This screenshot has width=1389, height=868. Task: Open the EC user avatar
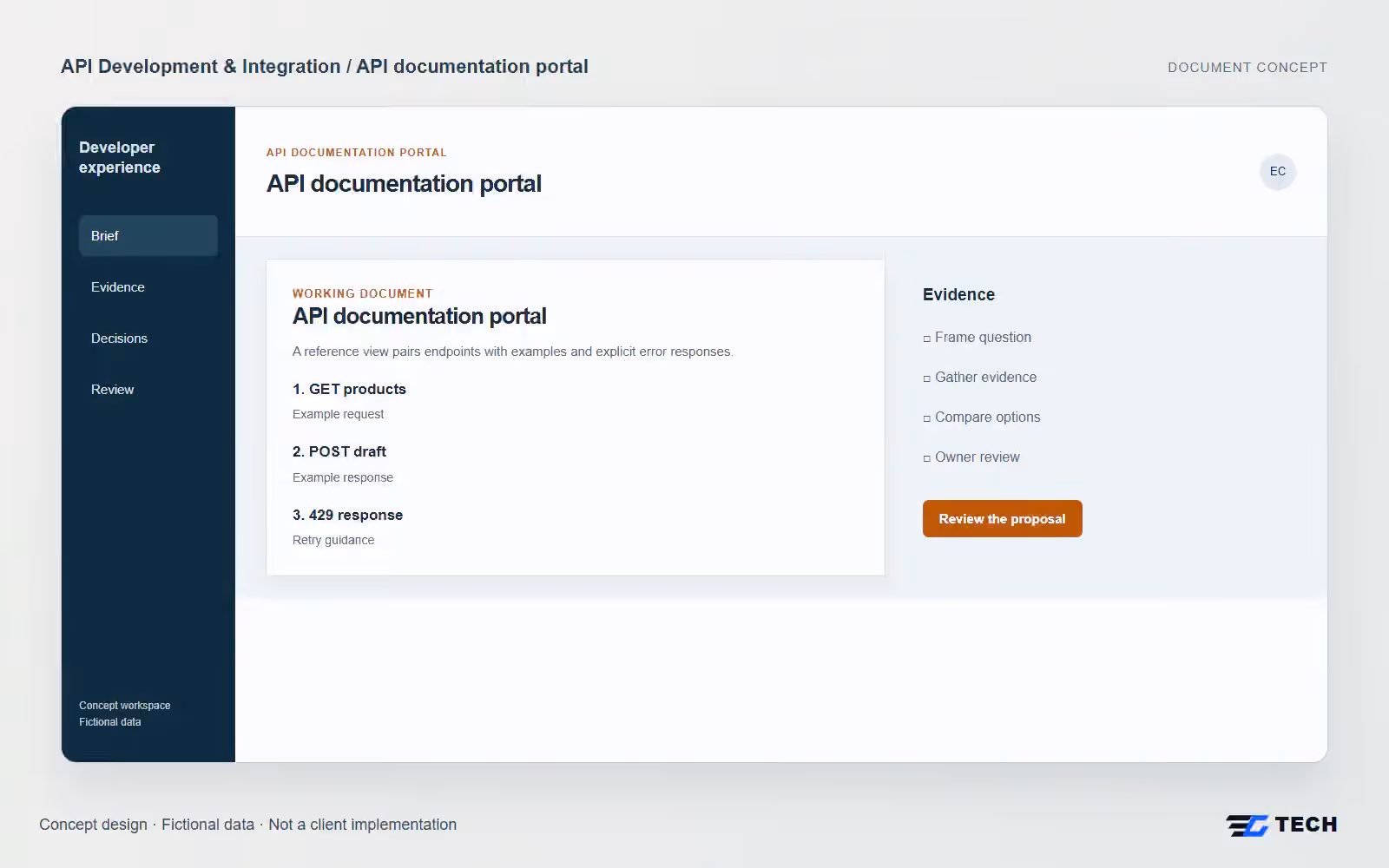point(1278,172)
